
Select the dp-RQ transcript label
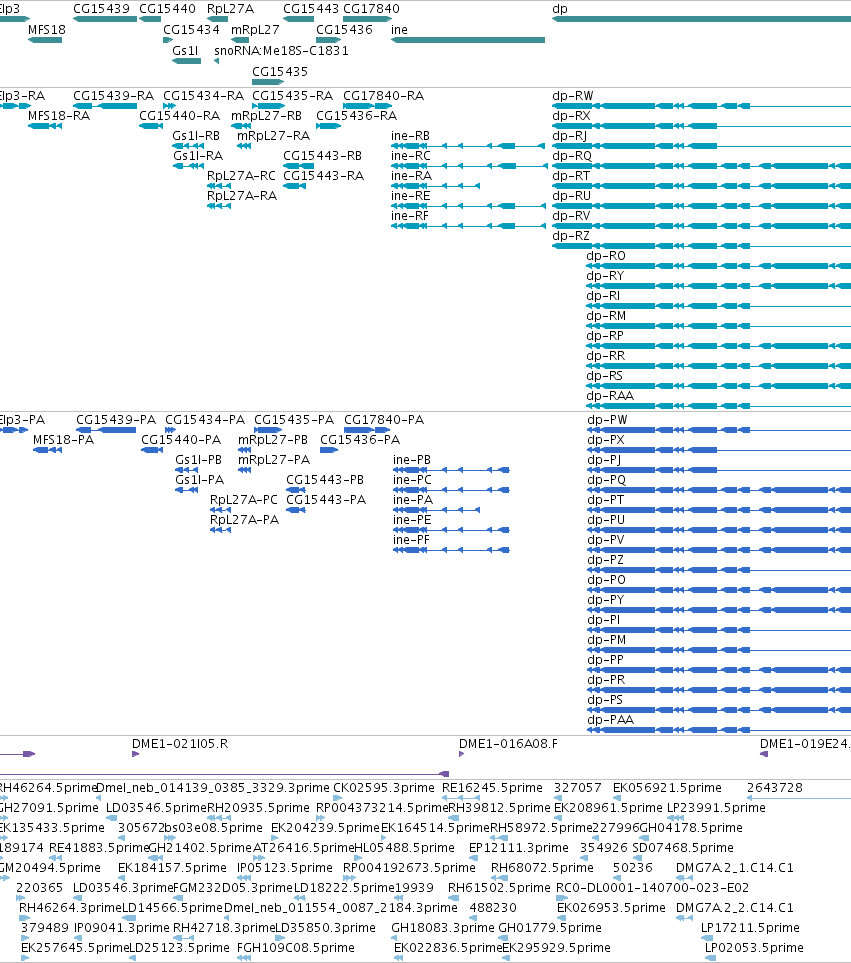click(572, 155)
